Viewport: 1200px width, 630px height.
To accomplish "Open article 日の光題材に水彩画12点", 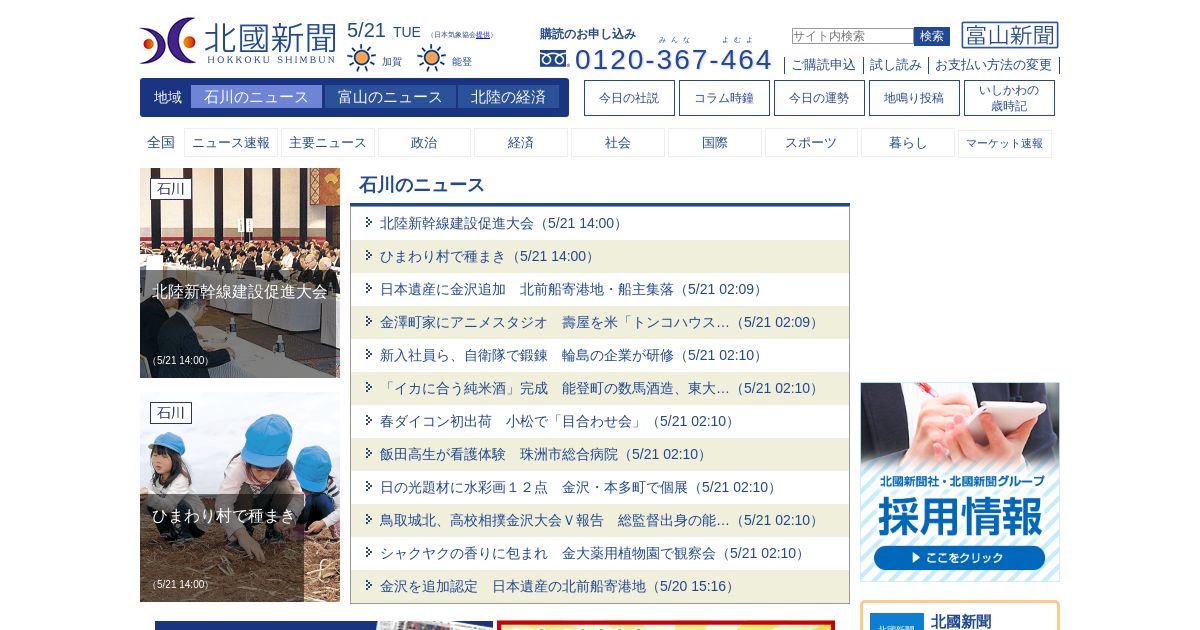I will 600,487.
